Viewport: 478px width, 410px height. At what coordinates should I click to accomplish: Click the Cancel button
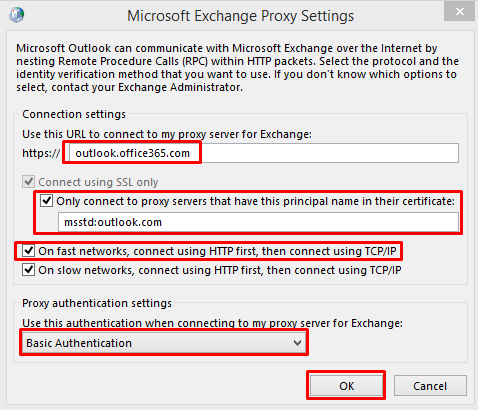[x=430, y=386]
